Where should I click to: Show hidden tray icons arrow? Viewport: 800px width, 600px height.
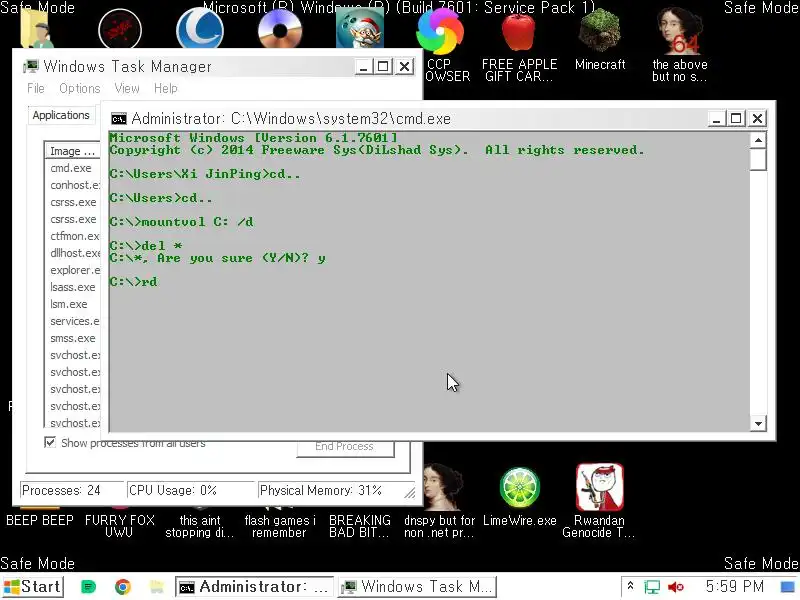(x=631, y=586)
